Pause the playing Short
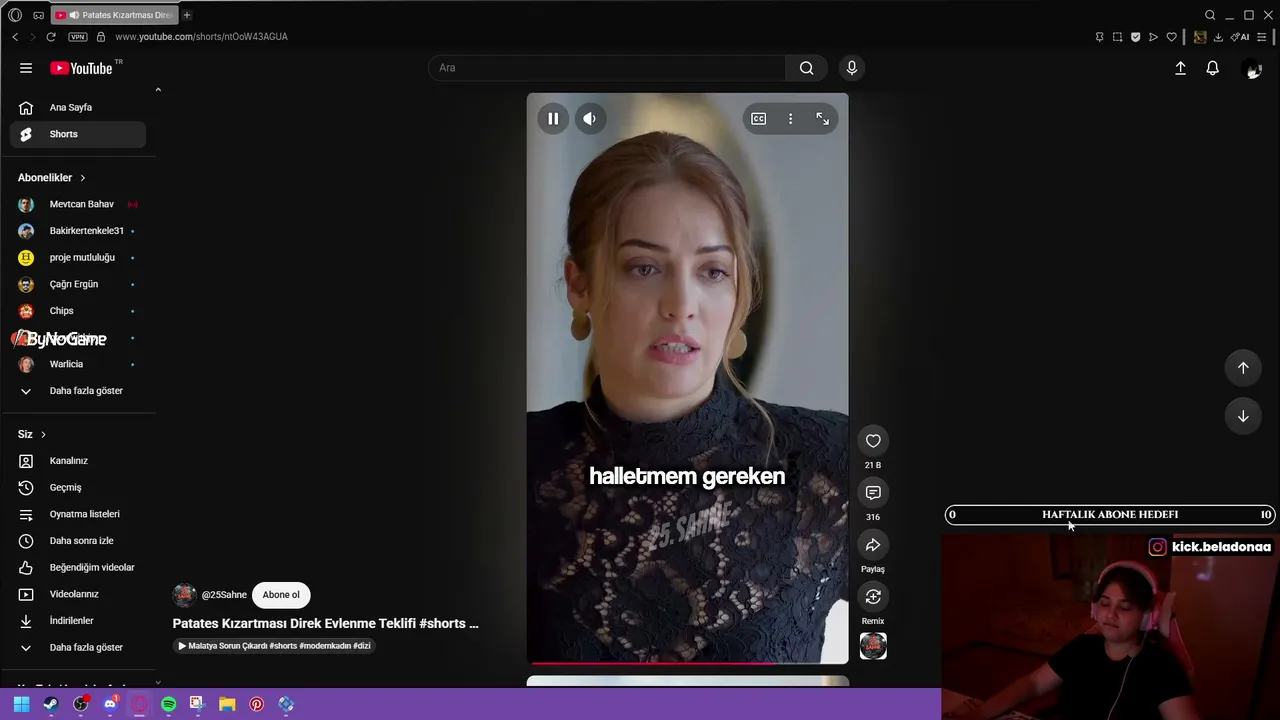The height and width of the screenshot is (720, 1280). (553, 119)
